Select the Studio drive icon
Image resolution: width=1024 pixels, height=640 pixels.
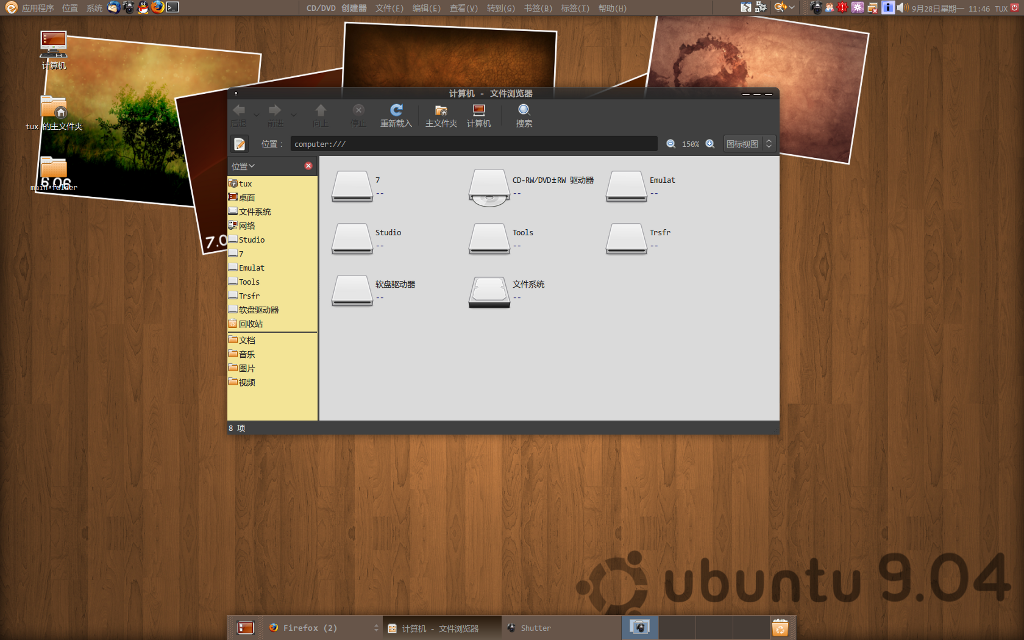352,238
